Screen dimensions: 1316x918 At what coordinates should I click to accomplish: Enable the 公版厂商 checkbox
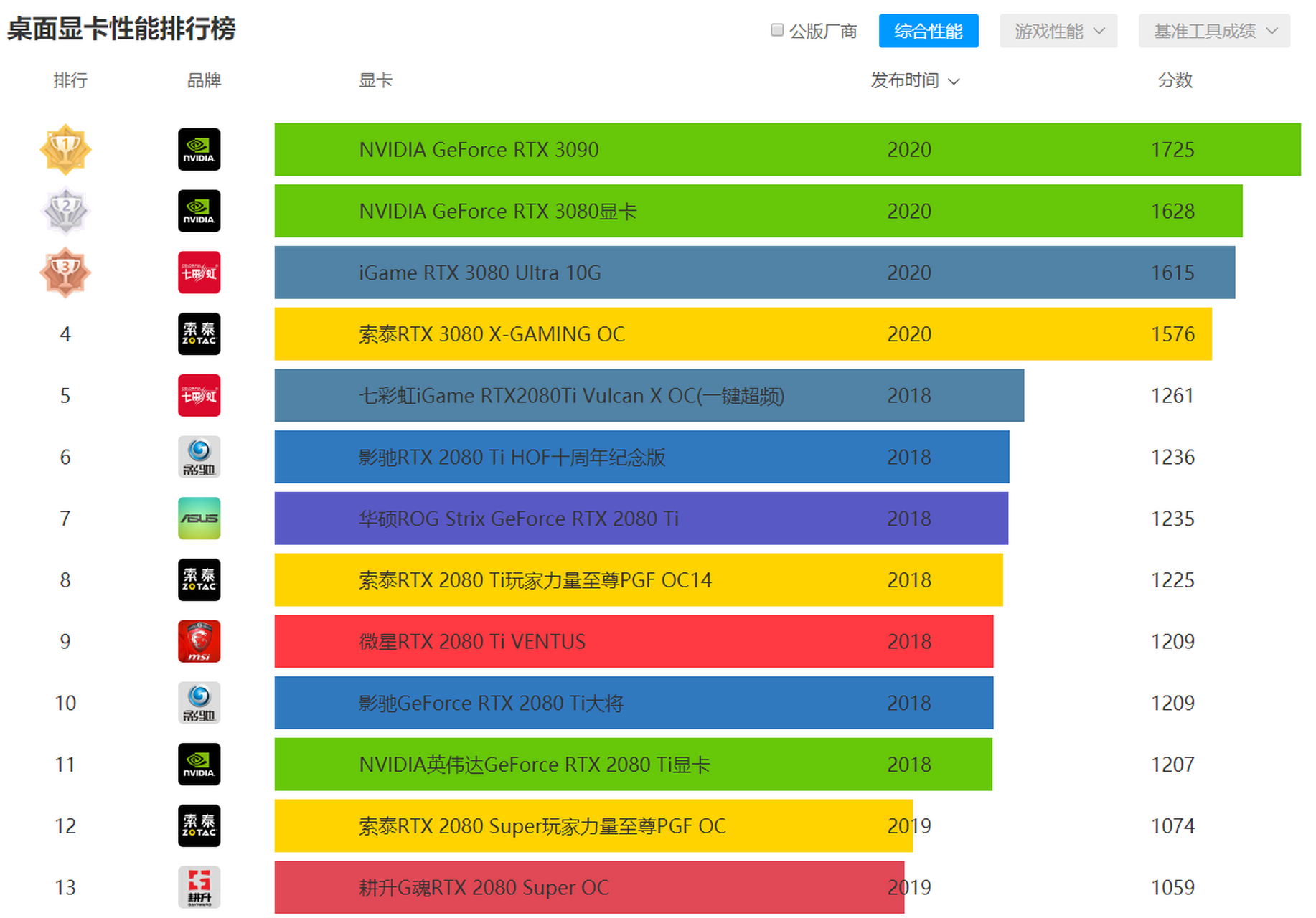click(776, 30)
